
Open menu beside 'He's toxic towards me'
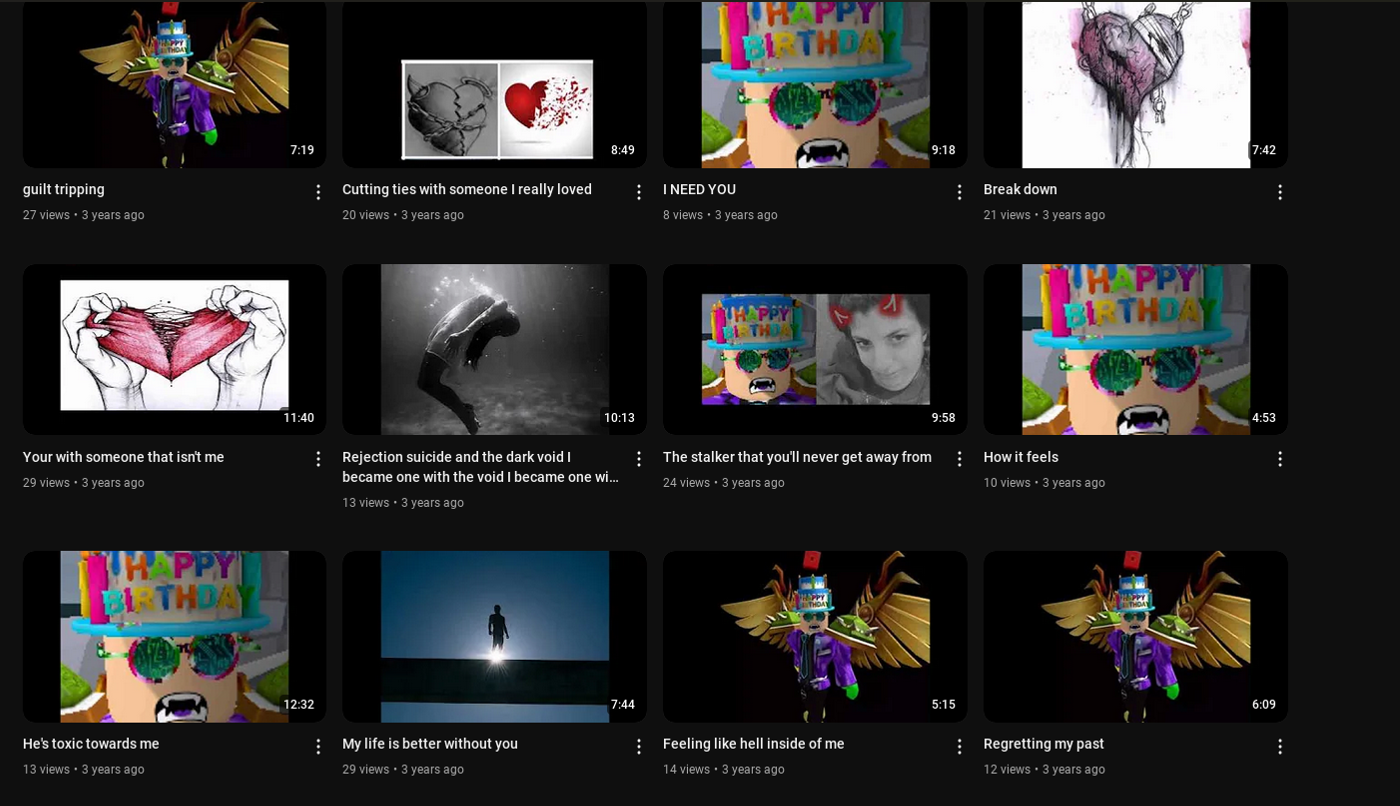[x=318, y=747]
